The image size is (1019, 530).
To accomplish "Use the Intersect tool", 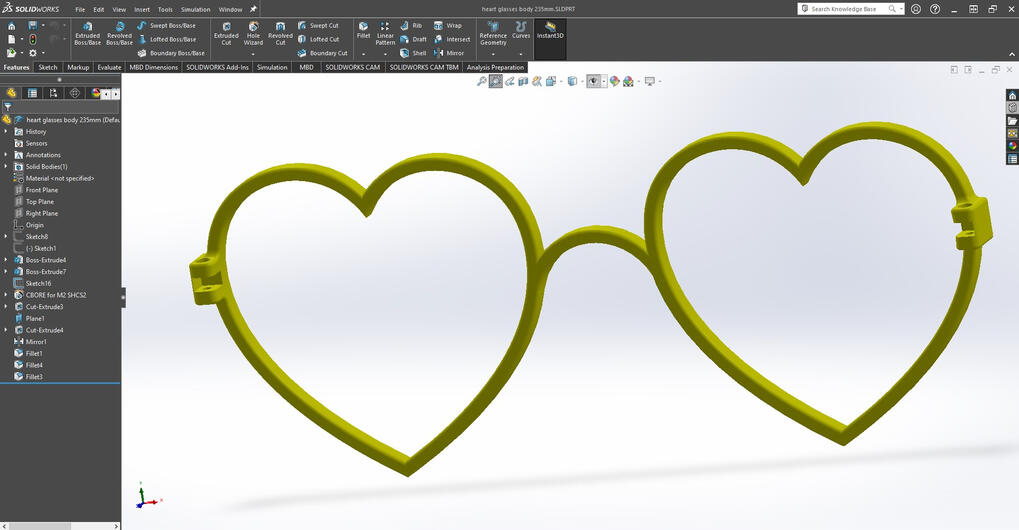I will 452,39.
